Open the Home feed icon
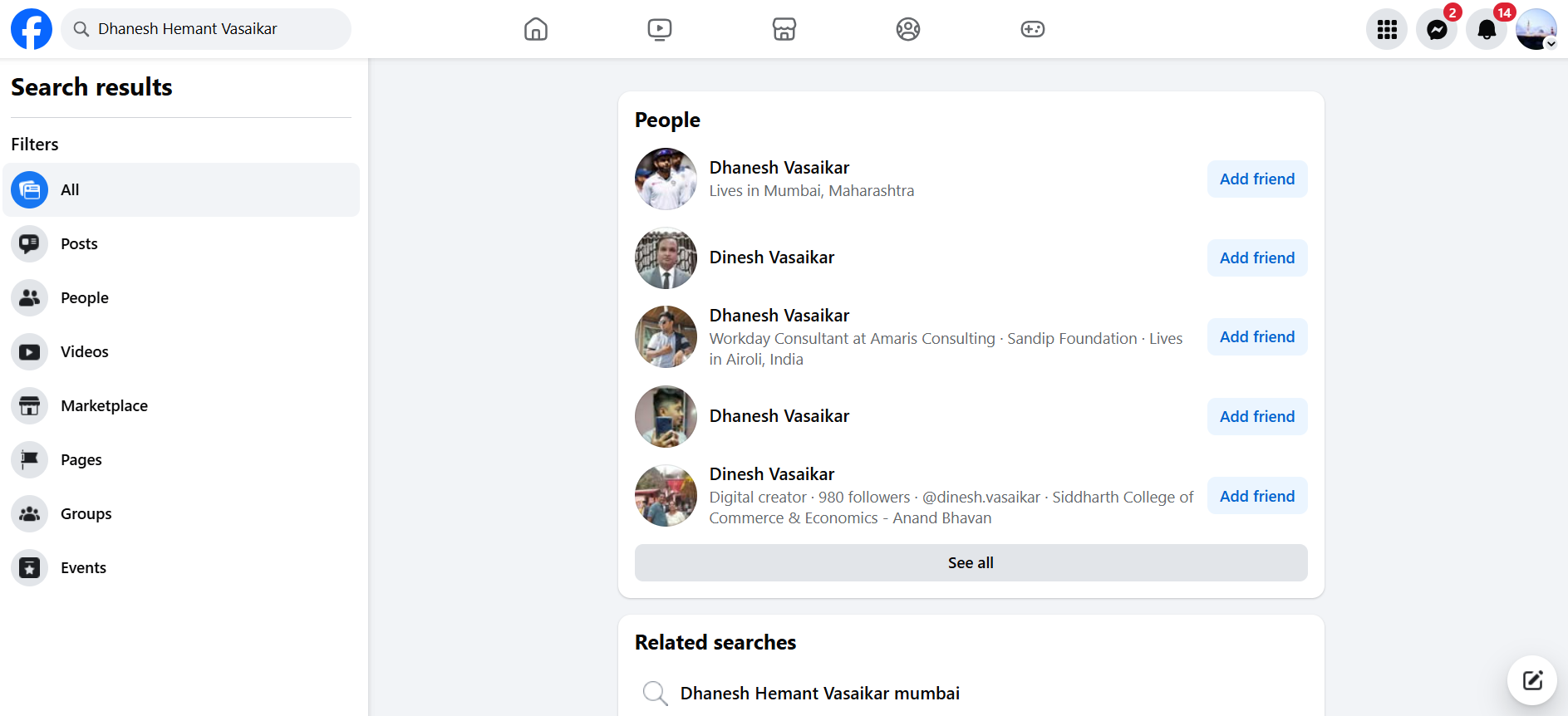 536,29
